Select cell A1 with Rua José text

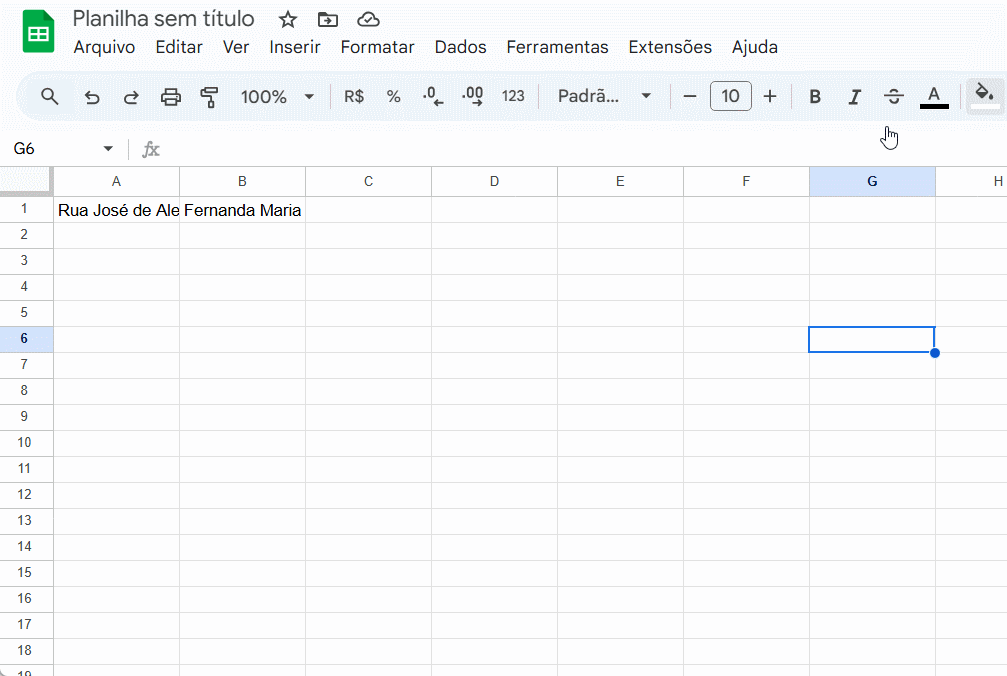point(117,210)
